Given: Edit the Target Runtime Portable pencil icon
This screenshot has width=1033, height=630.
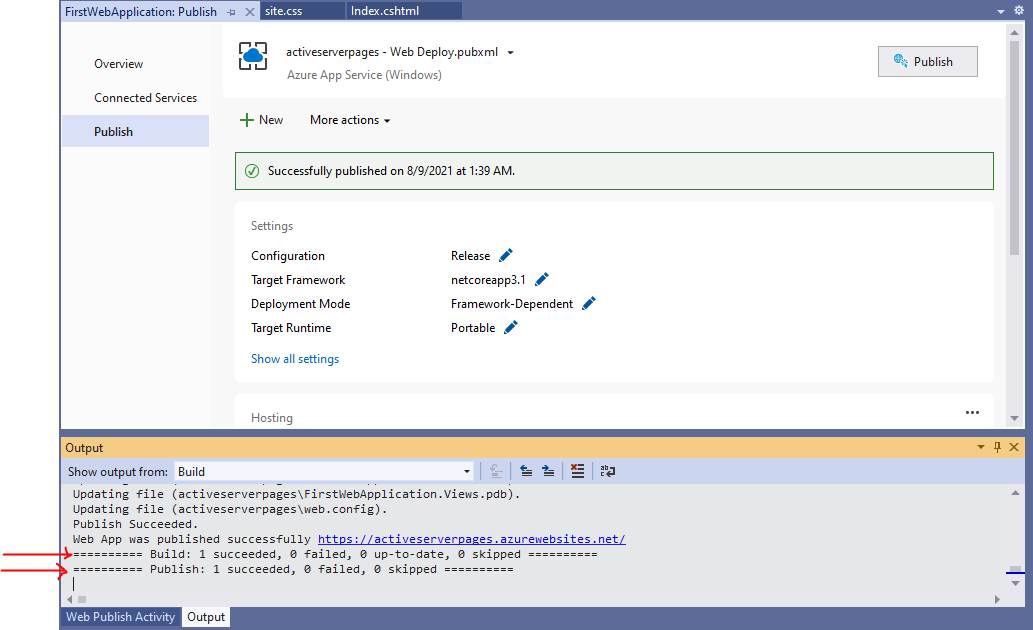Looking at the screenshot, I should tap(511, 327).
